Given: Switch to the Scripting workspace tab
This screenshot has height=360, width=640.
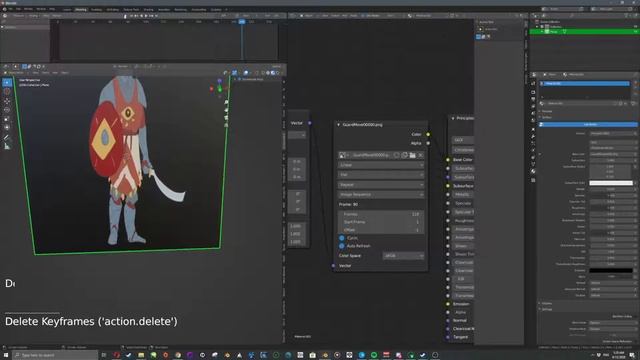Looking at the screenshot, I should click(216, 9).
